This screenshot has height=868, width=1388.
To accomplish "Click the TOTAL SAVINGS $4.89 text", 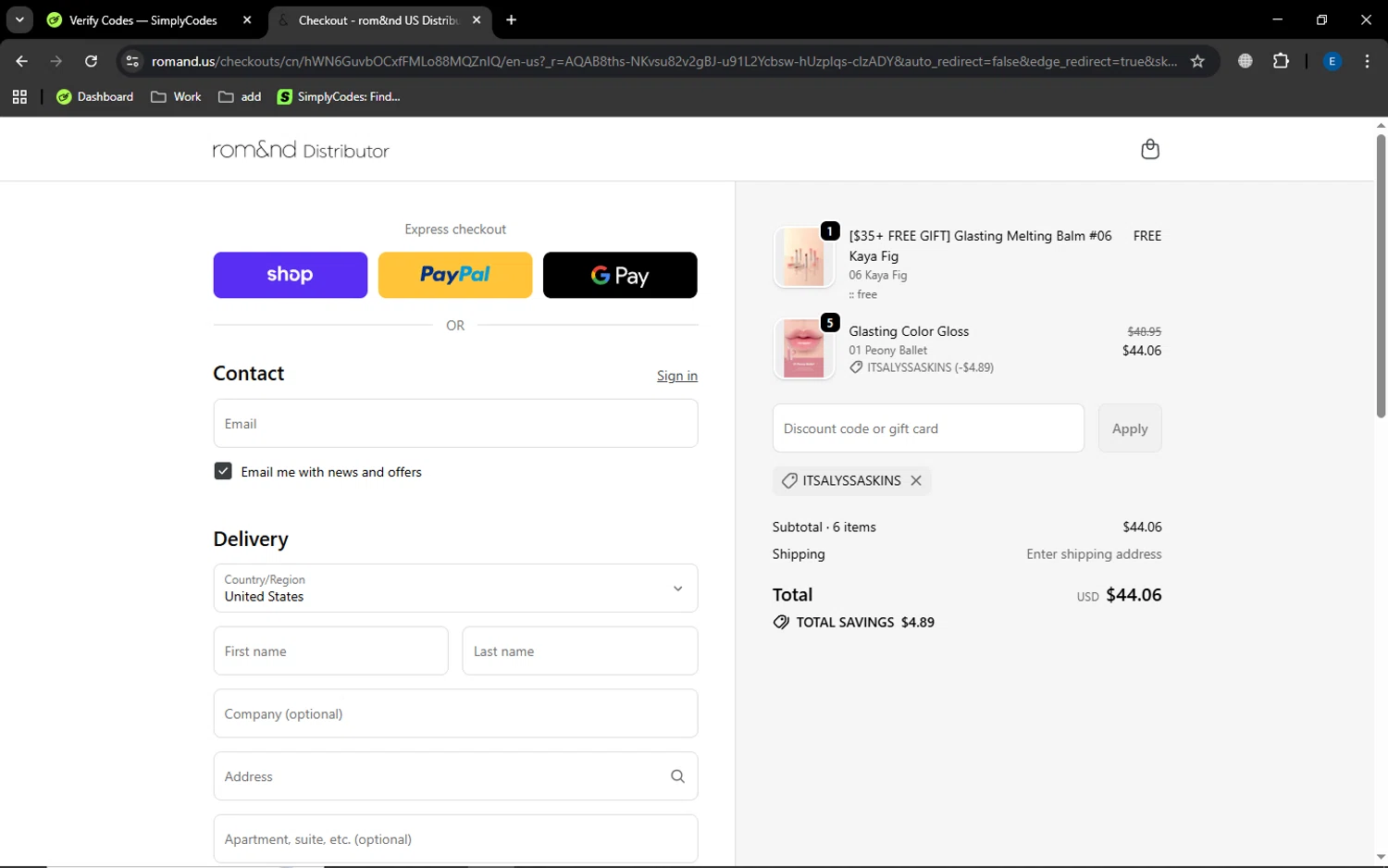I will 865,623.
